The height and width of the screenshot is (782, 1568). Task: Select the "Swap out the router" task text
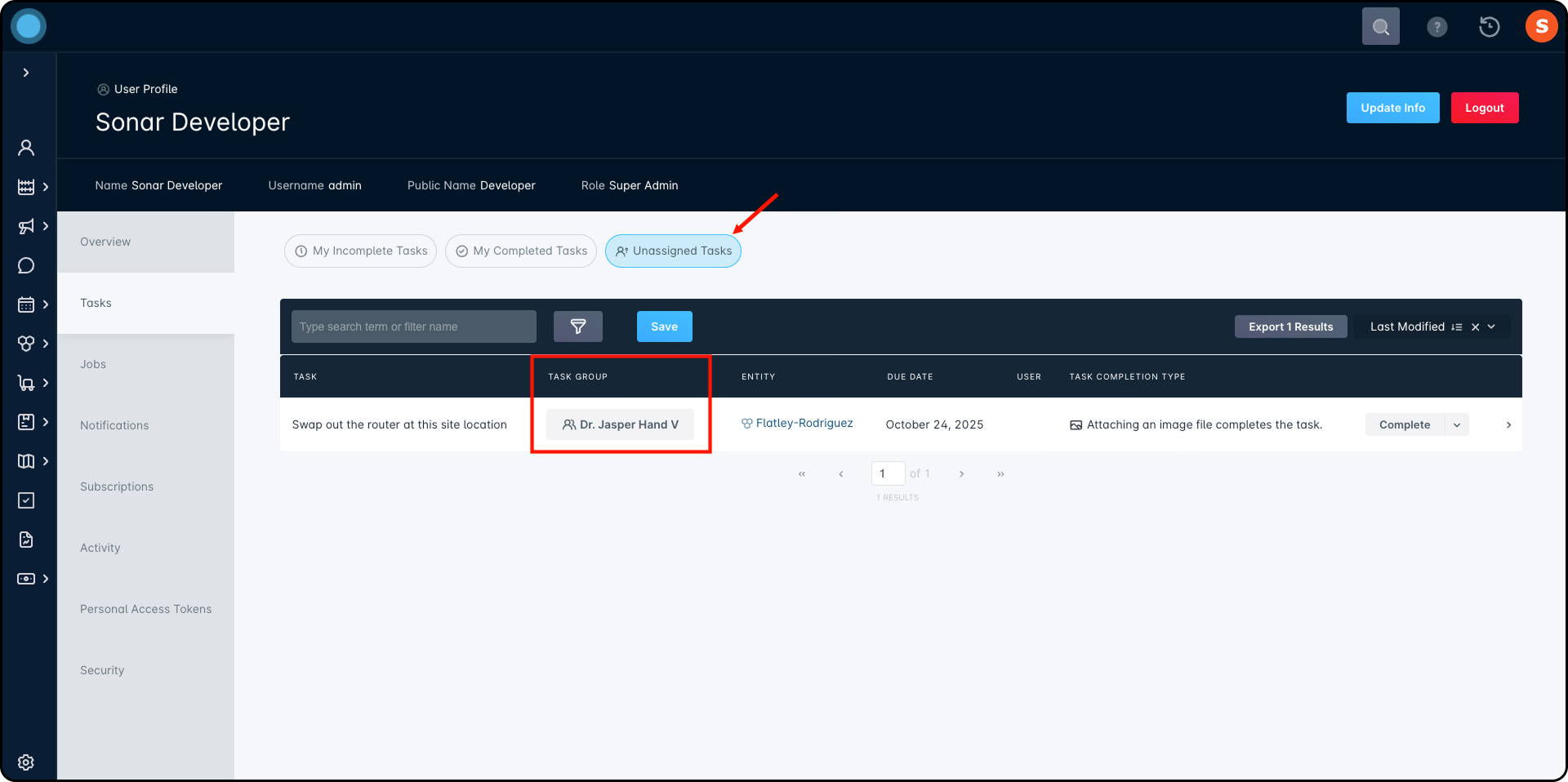point(399,424)
